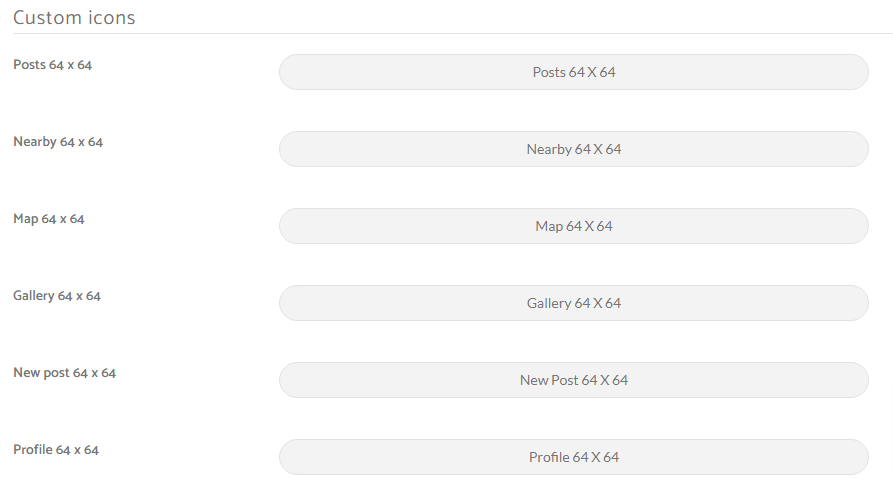Click the Gallery 64 X 64 upload button
Viewport: 893px width, 491px height.
[574, 303]
